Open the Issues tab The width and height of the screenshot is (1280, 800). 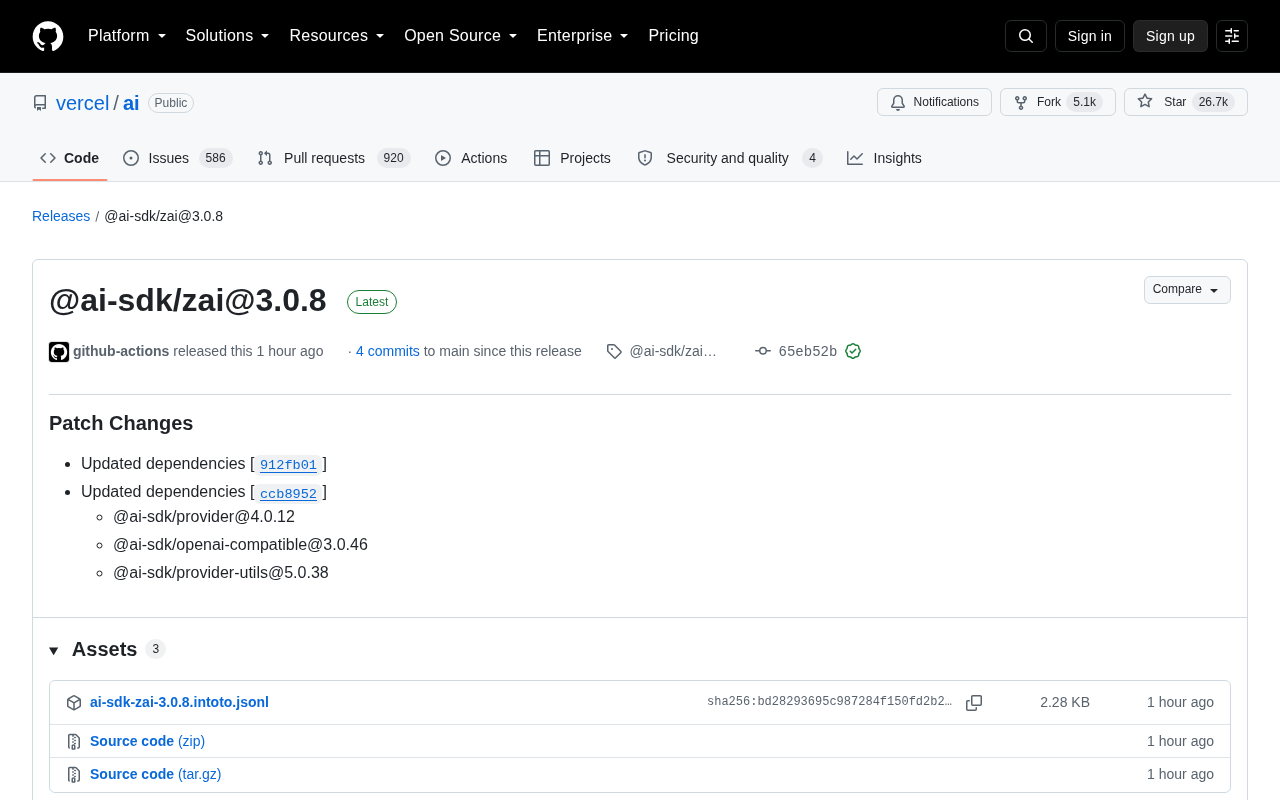177,158
